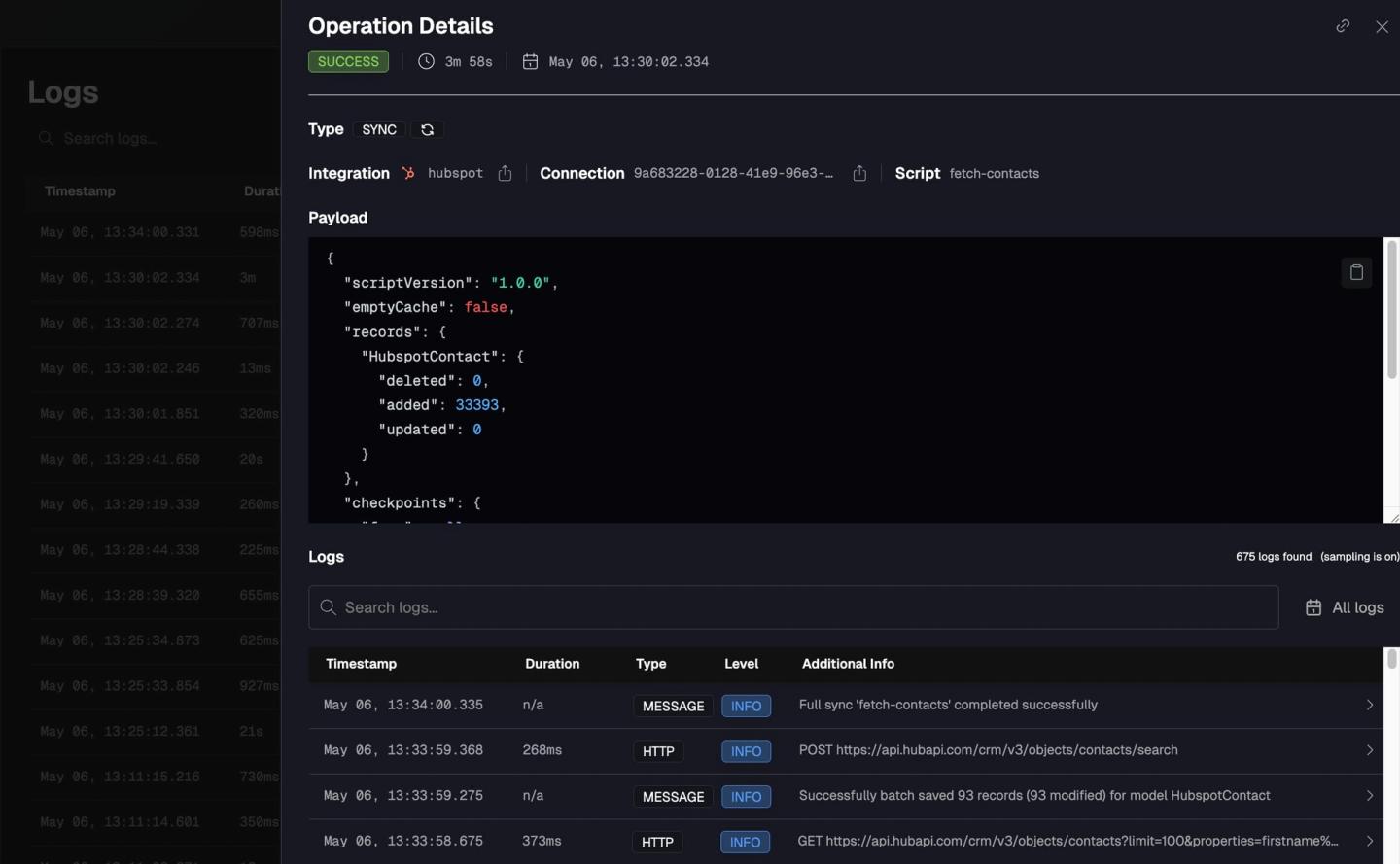Click the start time May 06, 13:30:02.334 header
The height and width of the screenshot is (864, 1400).
pos(628,61)
